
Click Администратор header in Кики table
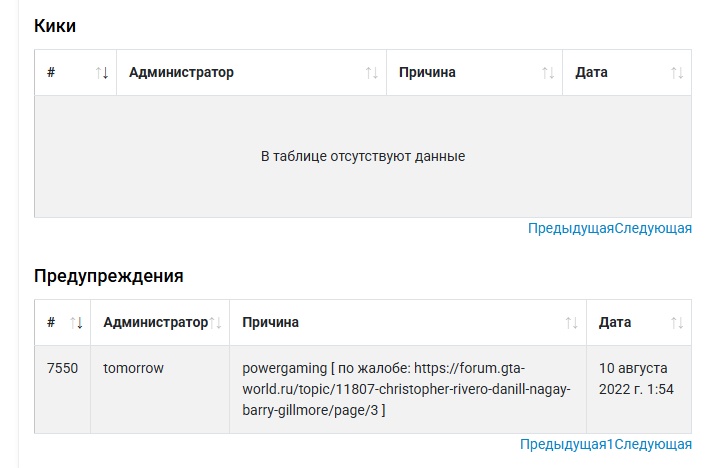click(x=181, y=73)
